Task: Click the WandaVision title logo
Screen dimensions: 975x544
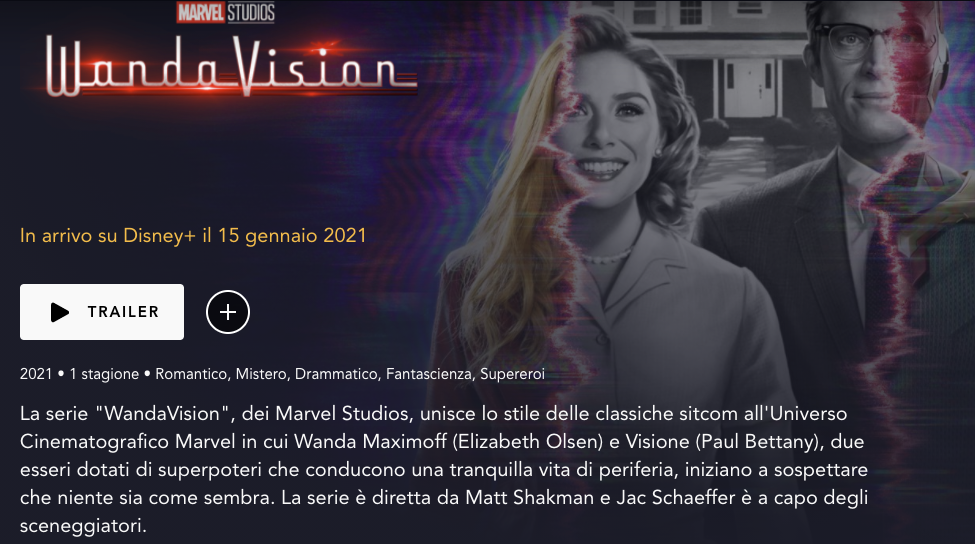Action: pos(231,67)
